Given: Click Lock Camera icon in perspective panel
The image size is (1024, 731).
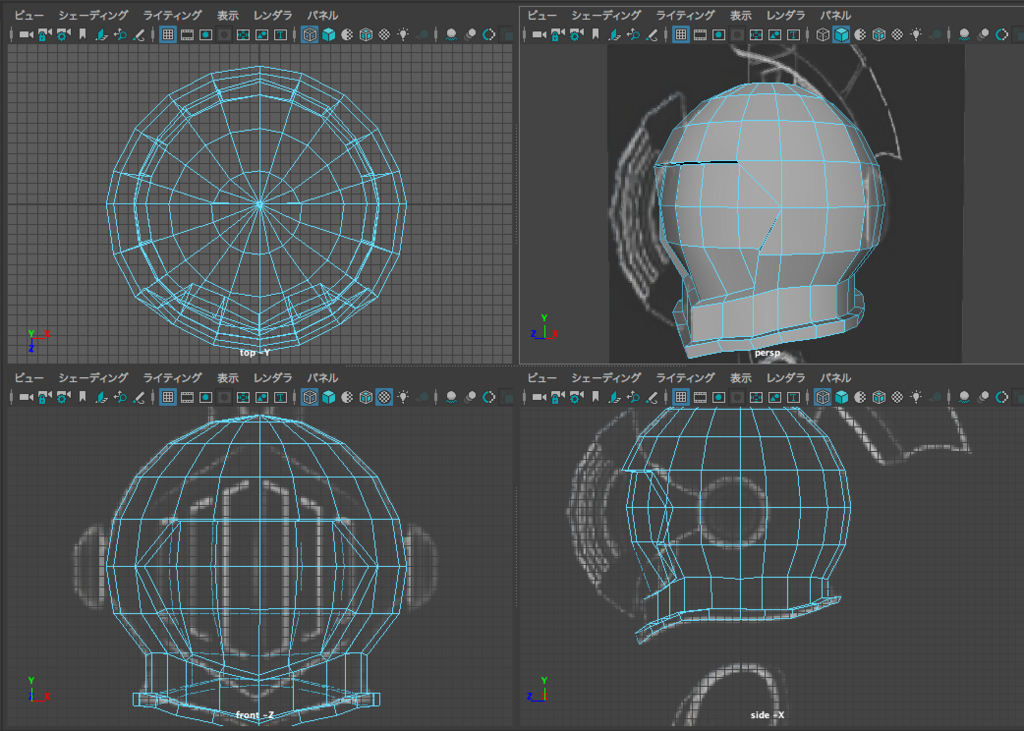Looking at the screenshot, I should (x=558, y=35).
